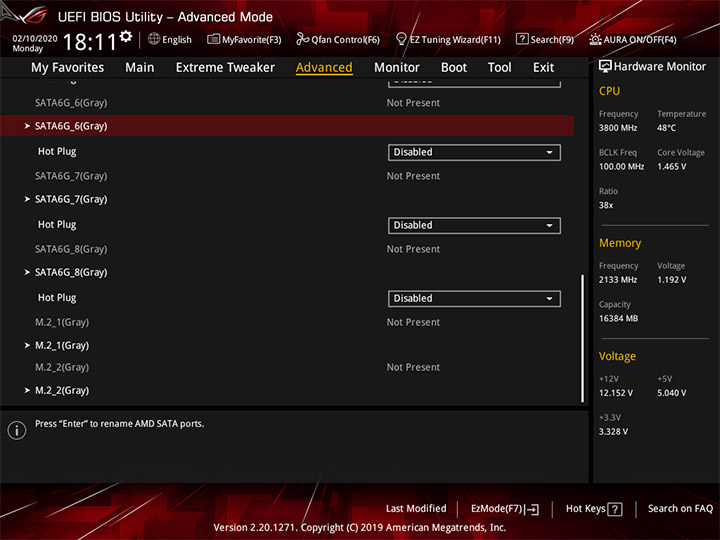The width and height of the screenshot is (720, 540).
Task: Open the settings gear next to the clock
Action: click(126, 37)
